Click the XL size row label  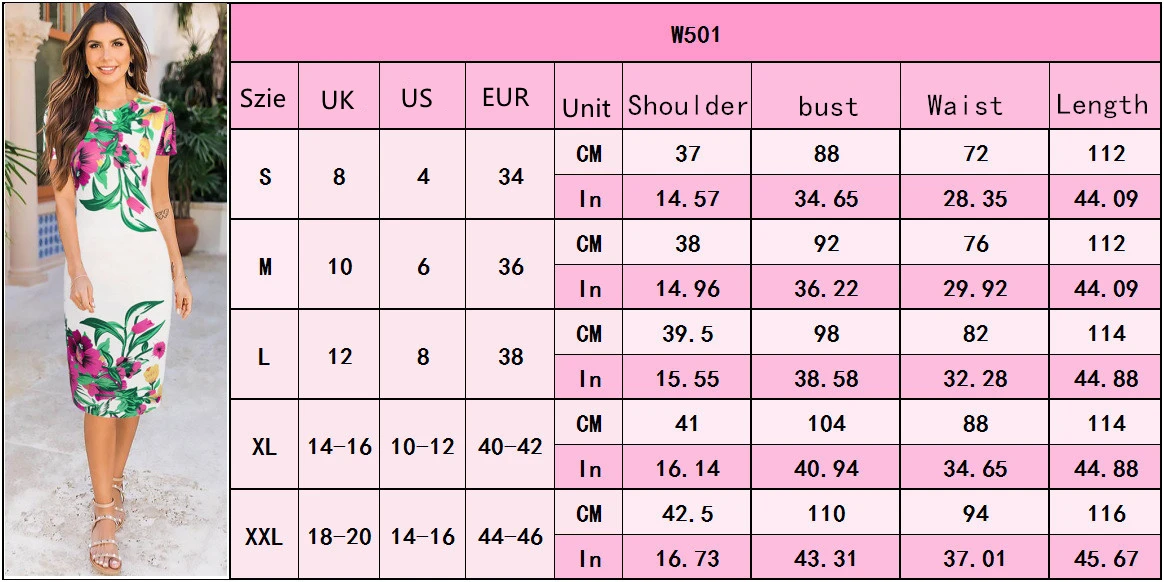(264, 446)
